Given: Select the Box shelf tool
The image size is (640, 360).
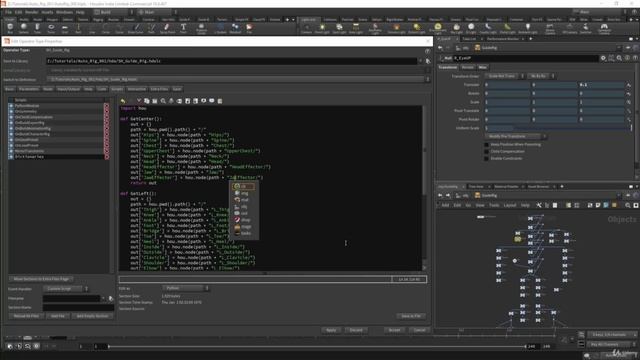Looking at the screenshot, I should pos(10,28).
